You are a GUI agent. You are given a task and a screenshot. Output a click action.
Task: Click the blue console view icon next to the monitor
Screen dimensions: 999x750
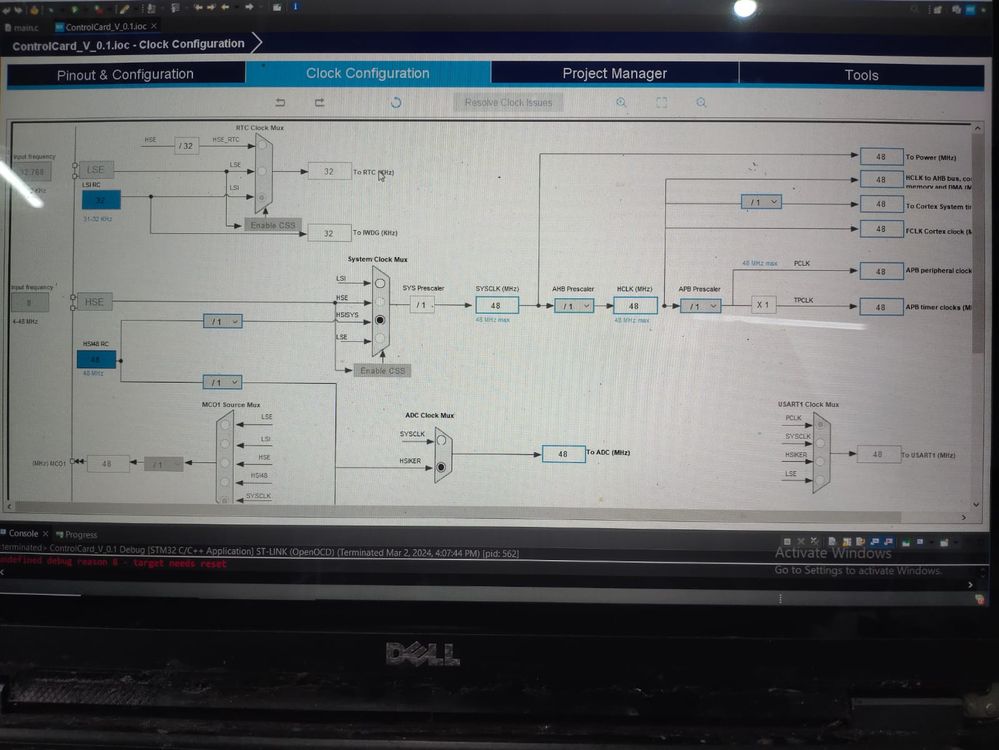[920, 542]
